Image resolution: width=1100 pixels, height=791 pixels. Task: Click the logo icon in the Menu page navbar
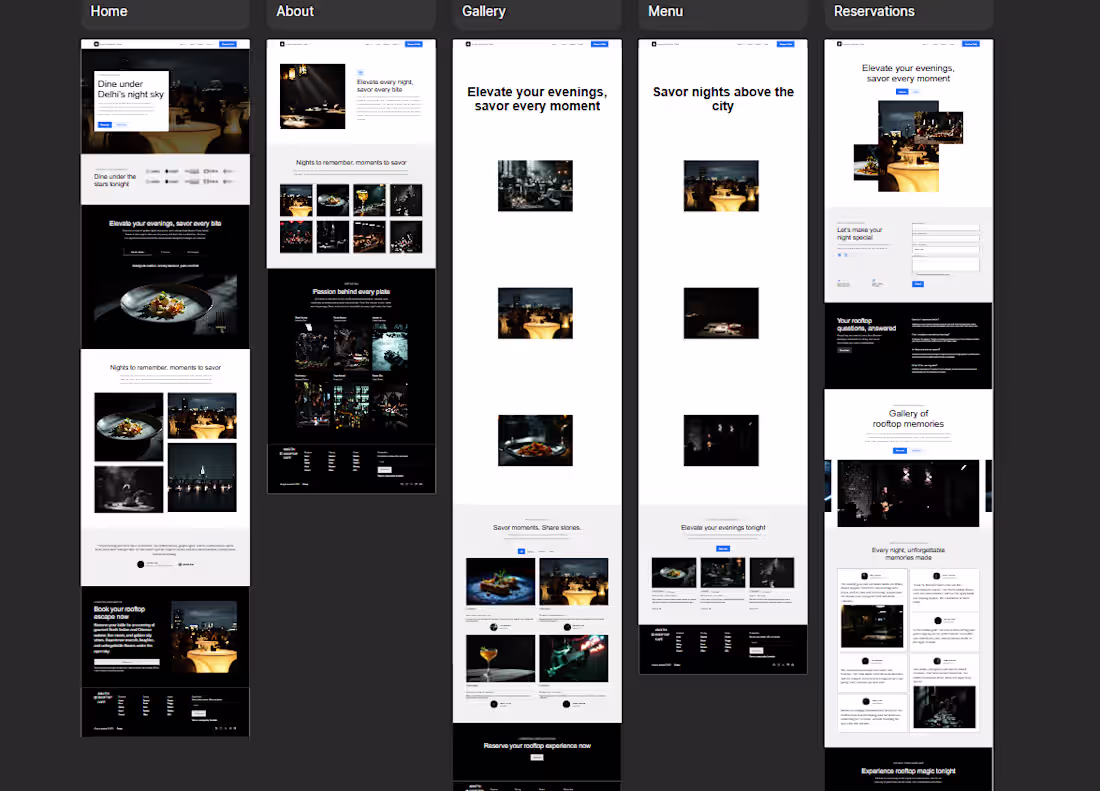tap(654, 44)
